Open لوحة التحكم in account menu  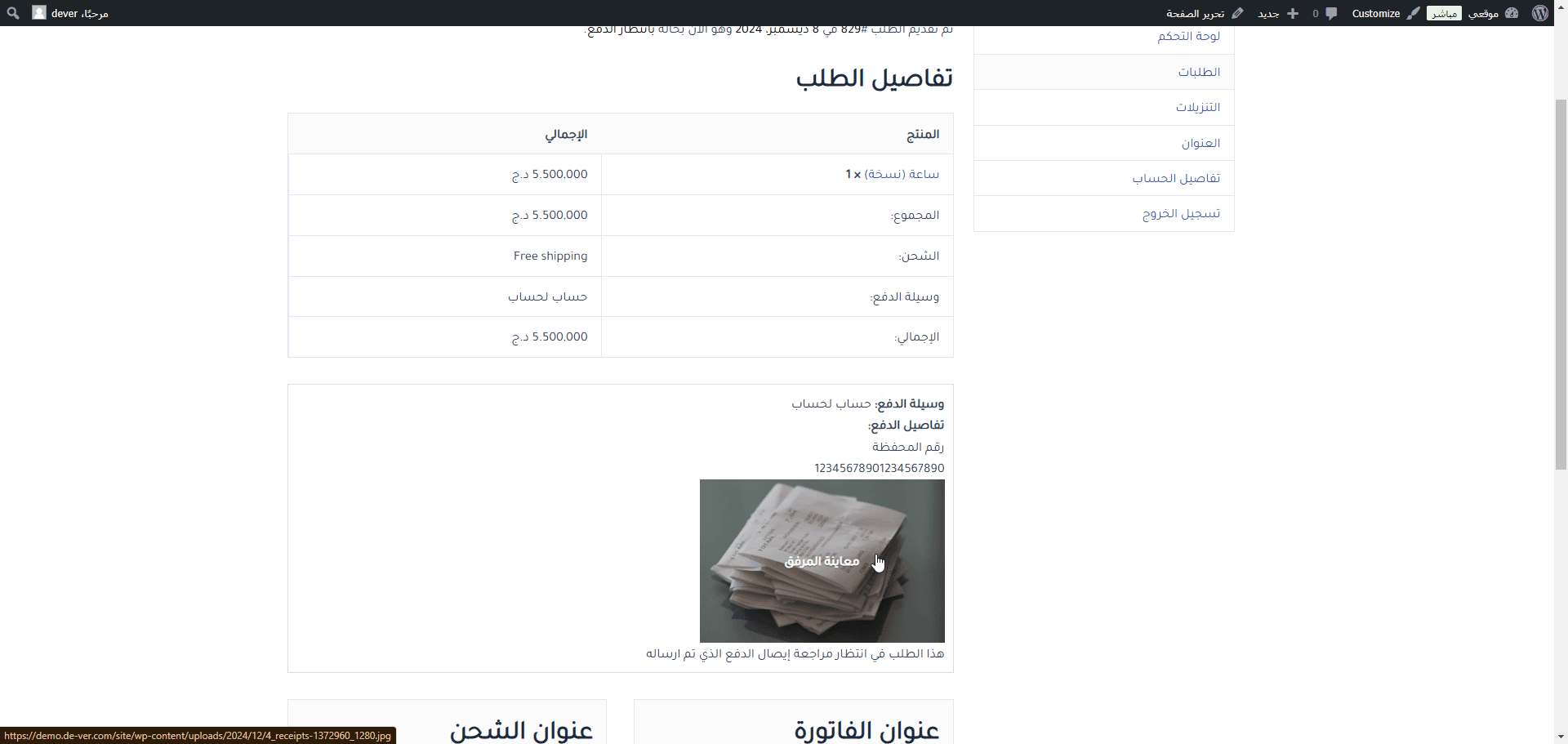[1188, 37]
